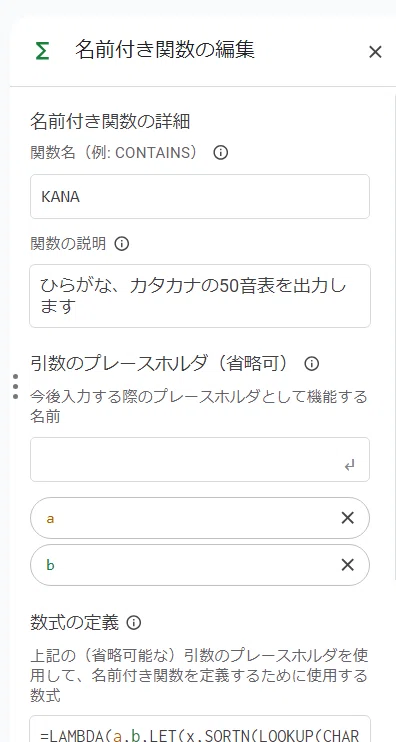Viewport: 396px width, 742px height.
Task: Click the 名前付き関数の編集 panel title
Action: (165, 50)
